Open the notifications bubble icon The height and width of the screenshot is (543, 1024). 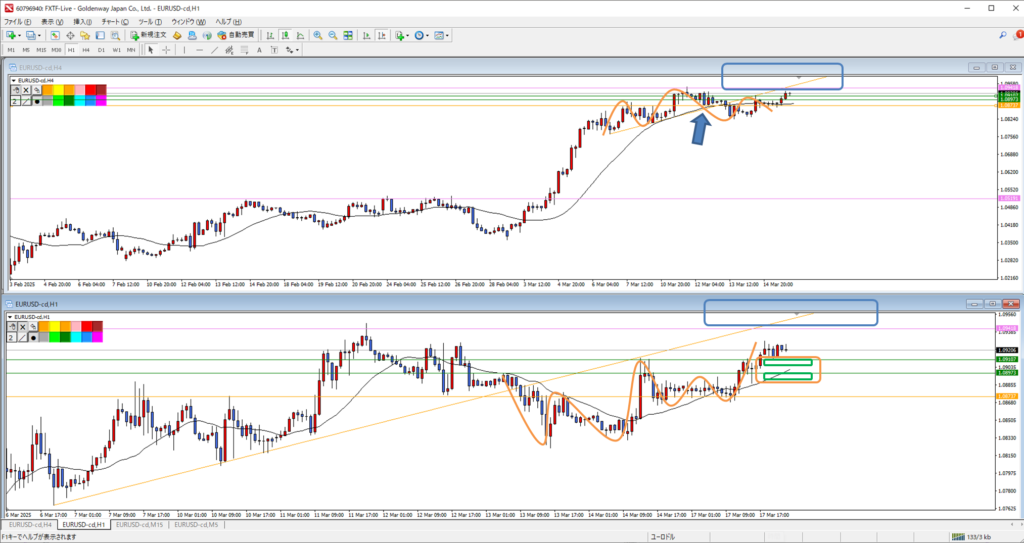point(1016,35)
